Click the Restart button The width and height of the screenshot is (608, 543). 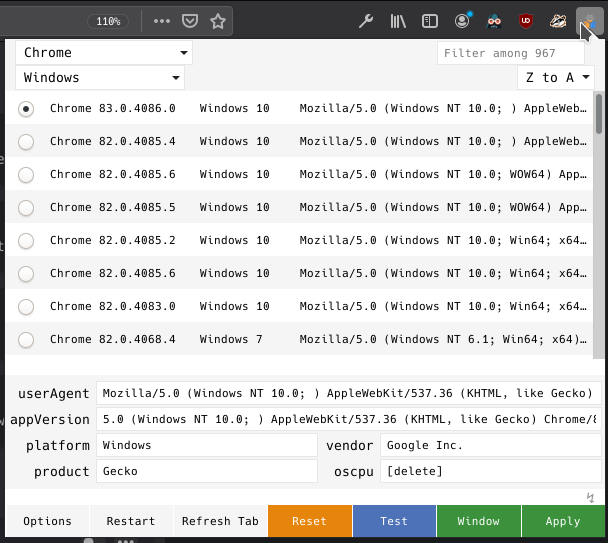[x=131, y=521]
